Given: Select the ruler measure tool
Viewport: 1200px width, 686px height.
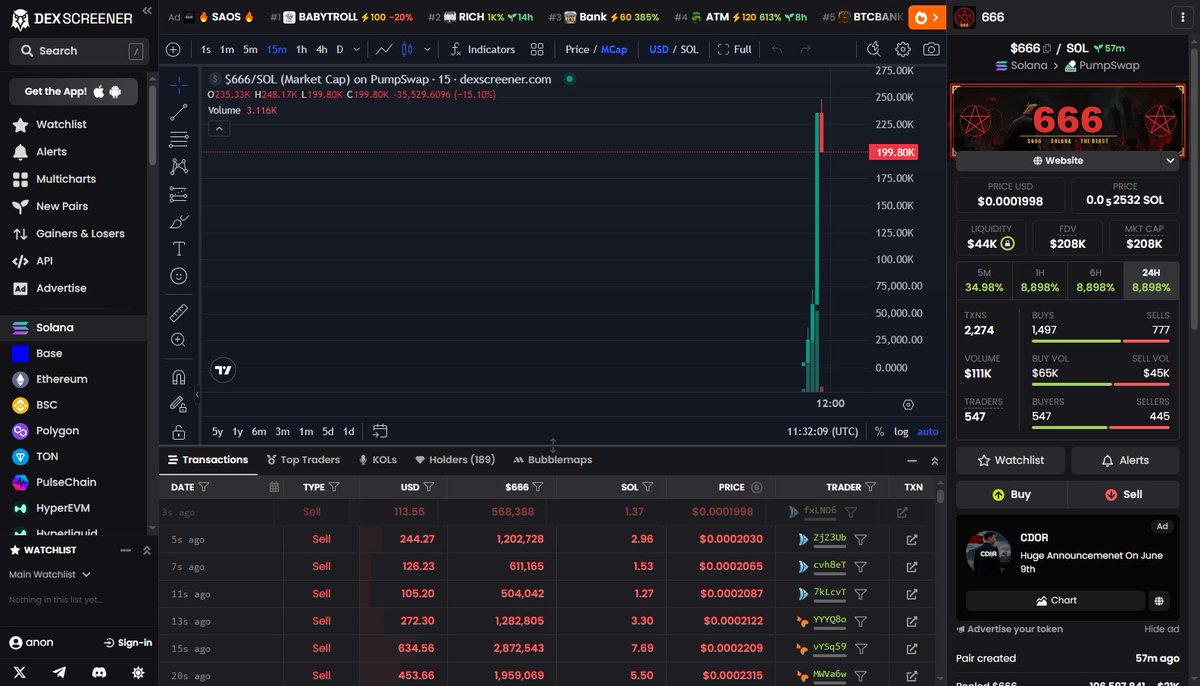Looking at the screenshot, I should pyautogui.click(x=178, y=313).
